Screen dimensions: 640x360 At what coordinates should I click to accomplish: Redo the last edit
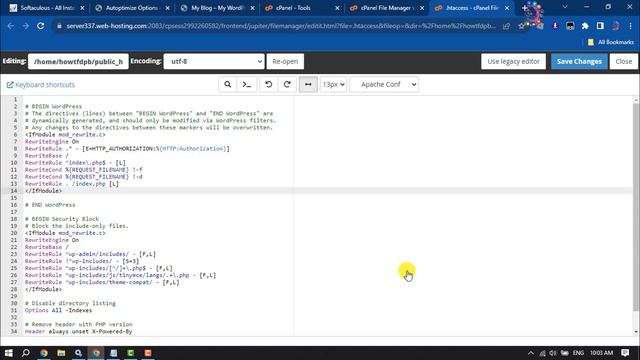287,84
